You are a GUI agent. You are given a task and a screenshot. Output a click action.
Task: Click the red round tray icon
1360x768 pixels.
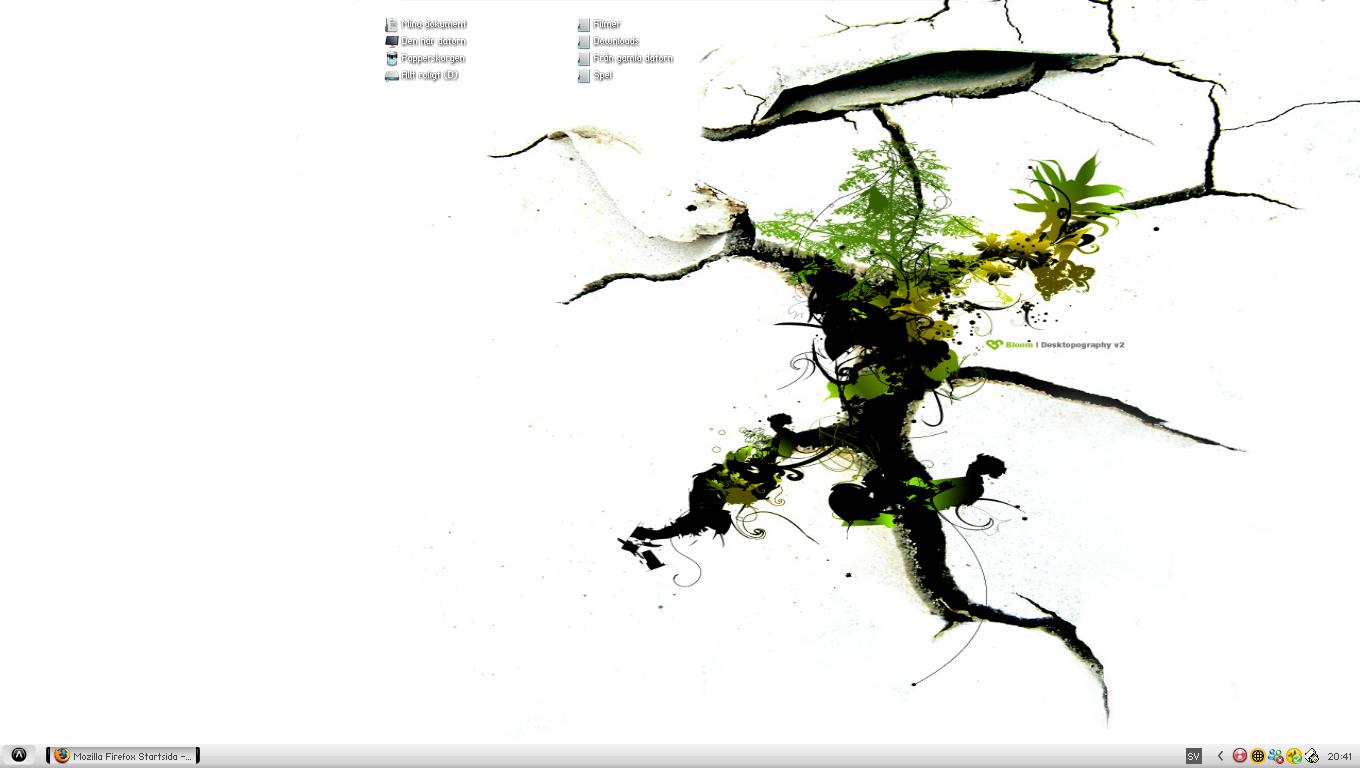[x=1240, y=756]
